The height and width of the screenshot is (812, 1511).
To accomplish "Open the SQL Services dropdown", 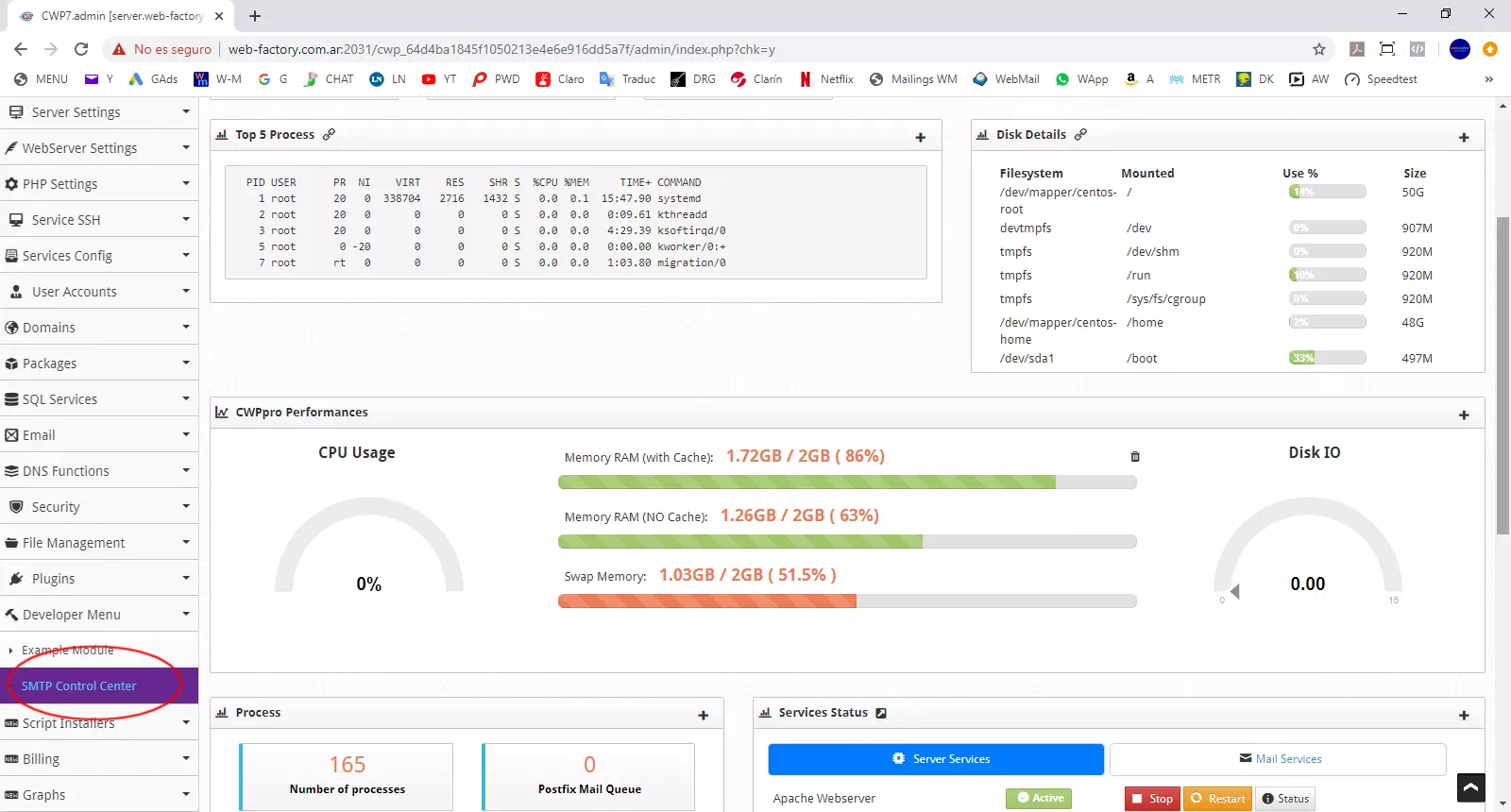I will [98, 399].
